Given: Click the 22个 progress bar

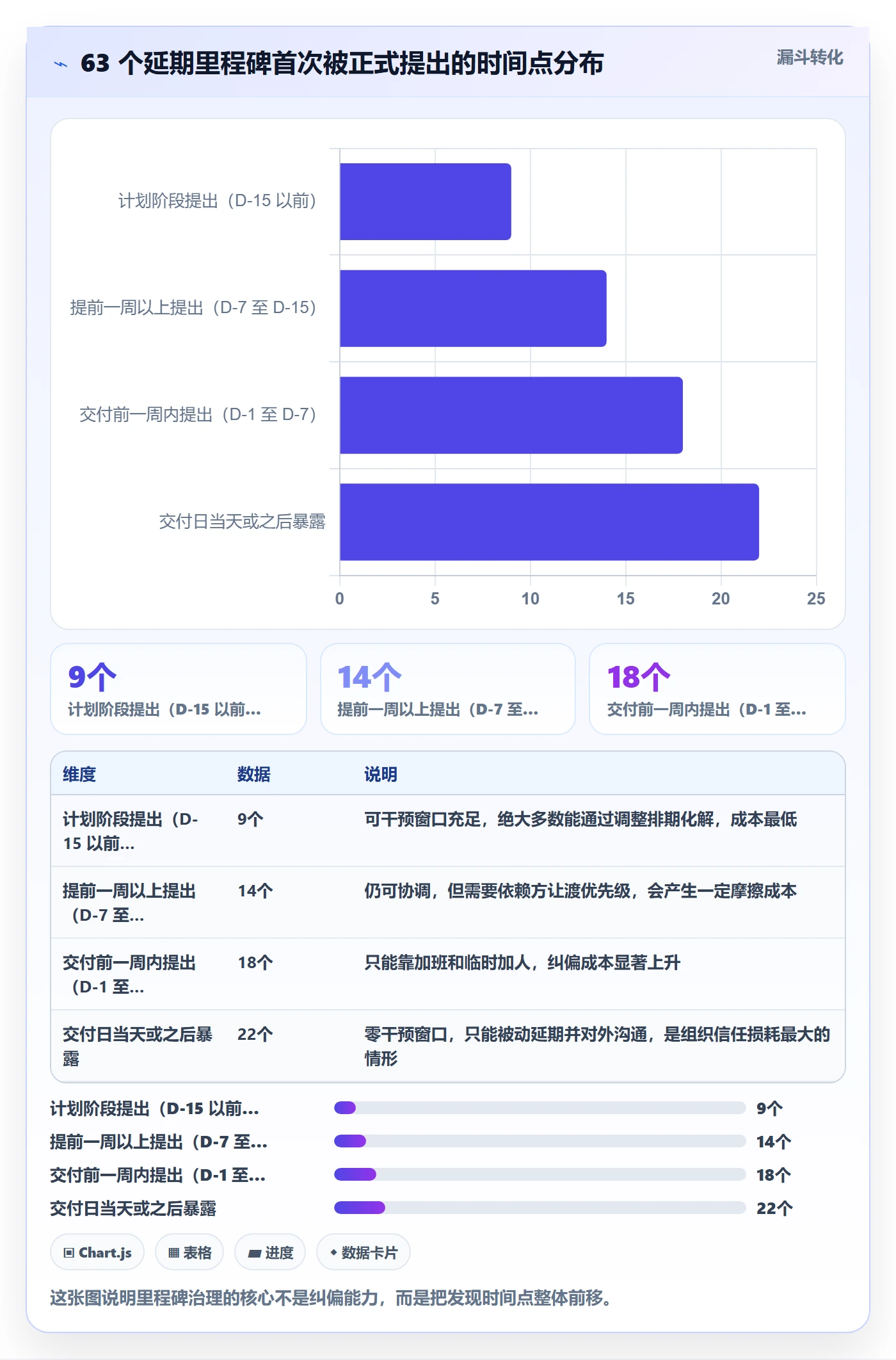Looking at the screenshot, I should 540,1208.
